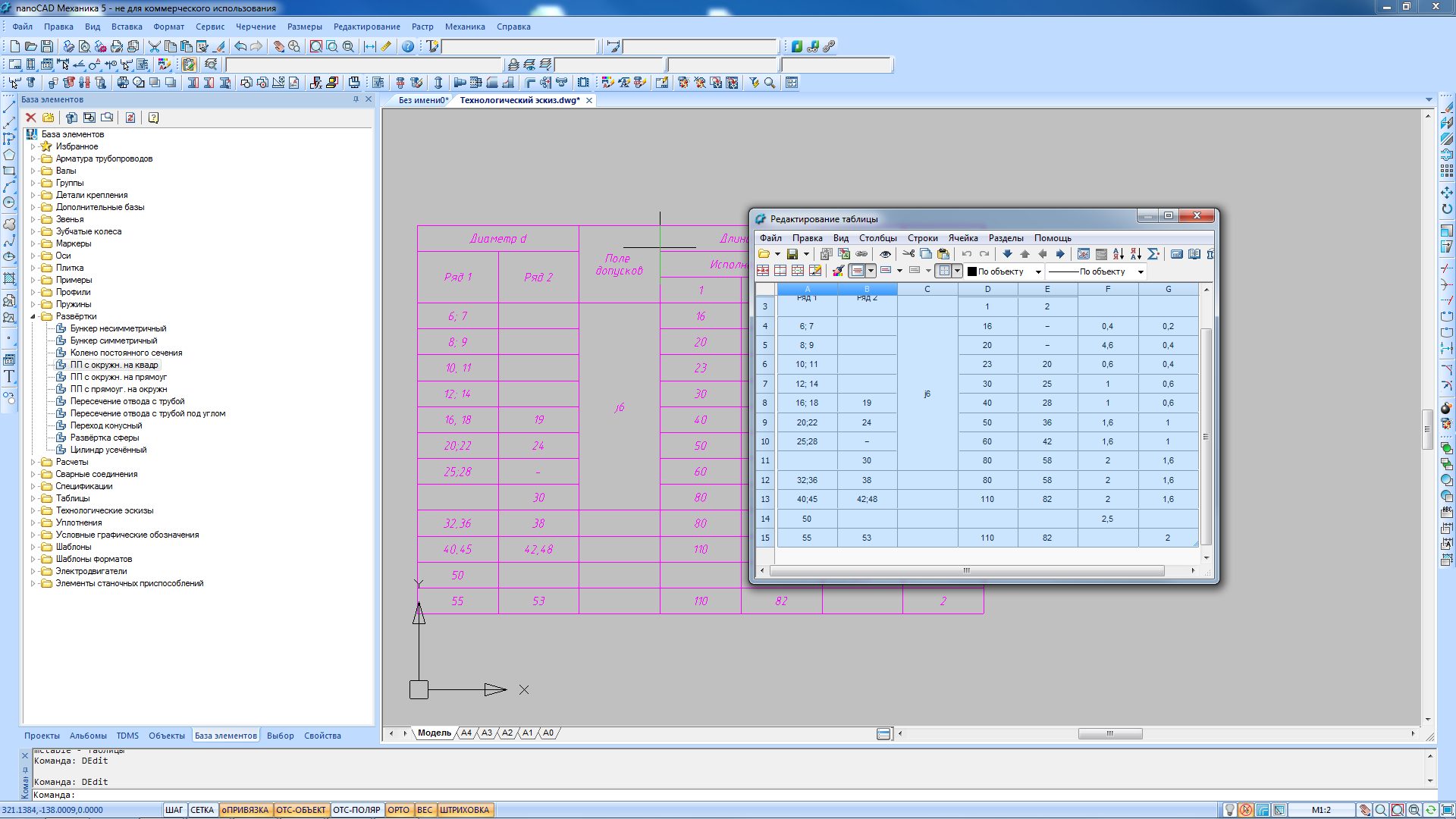Sort descending Я-А in table editor

pyautogui.click(x=1136, y=254)
